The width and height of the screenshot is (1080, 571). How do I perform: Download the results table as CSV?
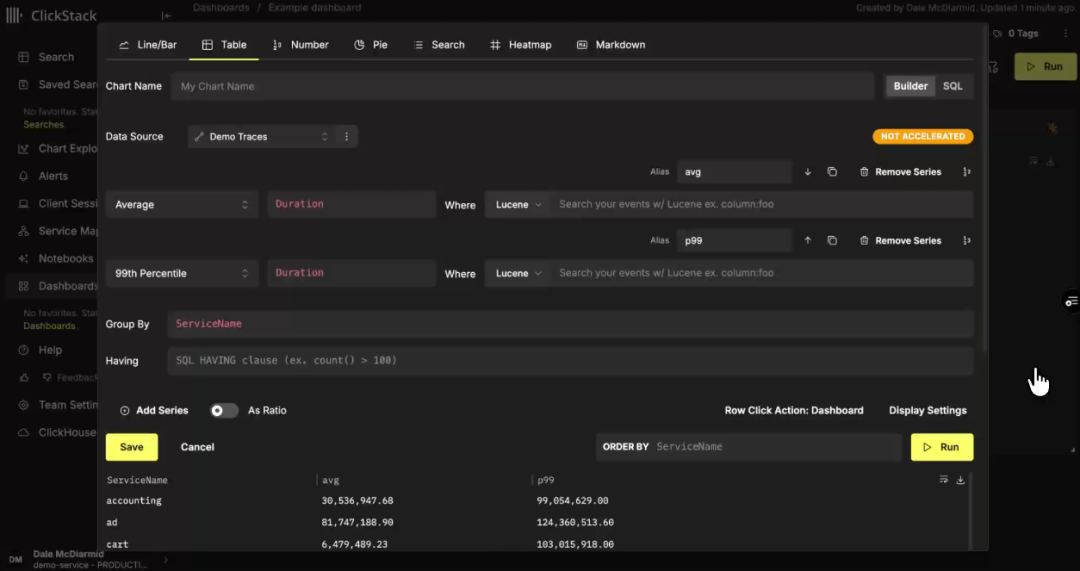[960, 480]
